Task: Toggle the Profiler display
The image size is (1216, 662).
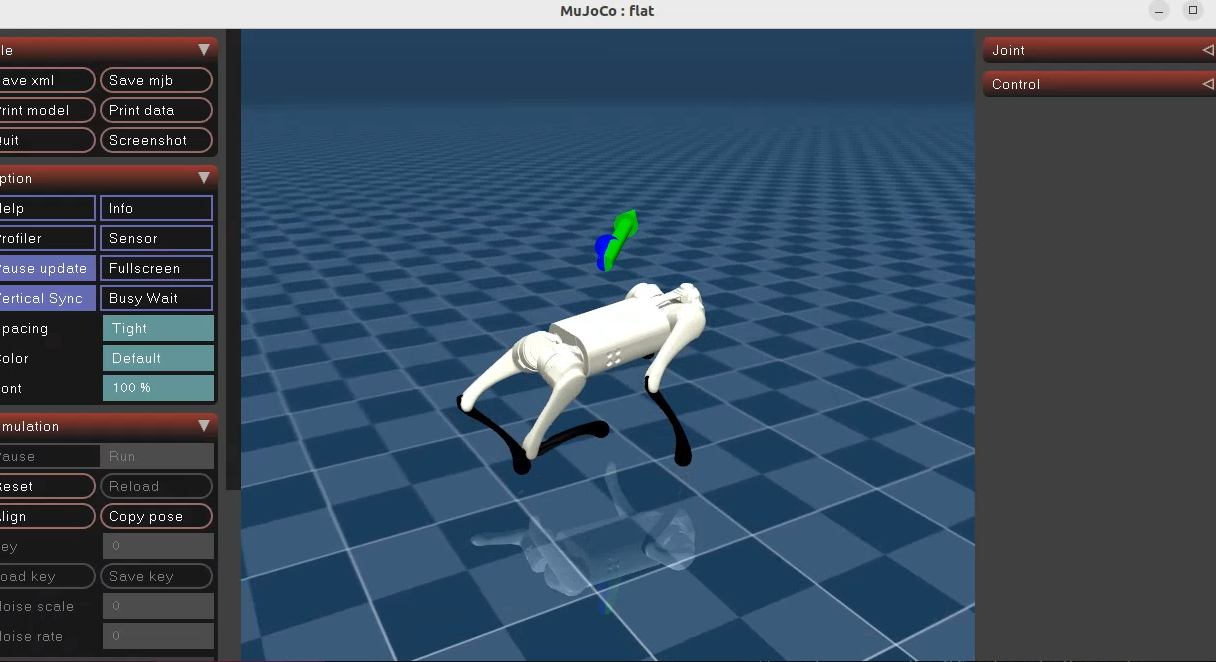Action: pos(47,238)
